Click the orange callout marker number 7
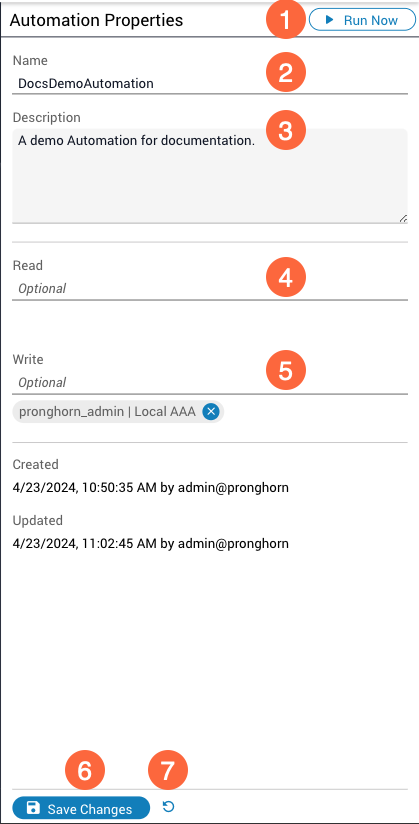The width and height of the screenshot is (419, 824). coord(167,771)
